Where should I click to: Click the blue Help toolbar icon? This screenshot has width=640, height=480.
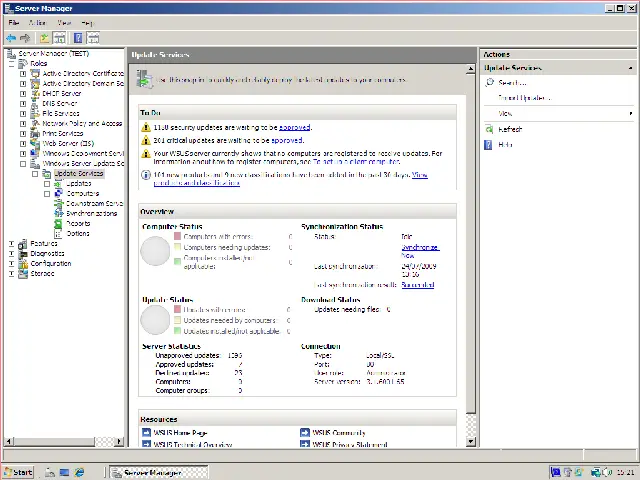point(78,38)
